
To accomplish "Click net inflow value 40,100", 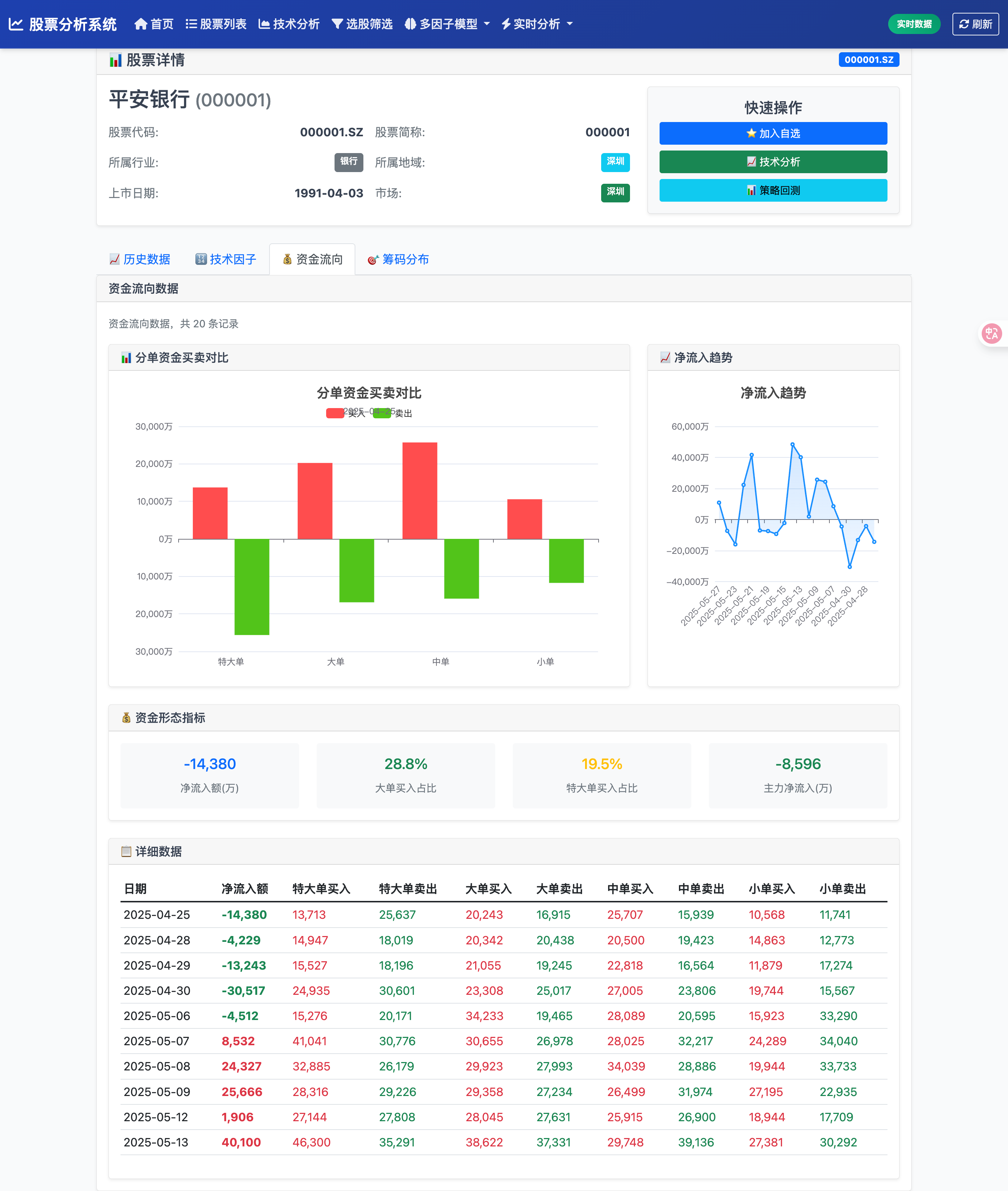I will coord(241,1142).
